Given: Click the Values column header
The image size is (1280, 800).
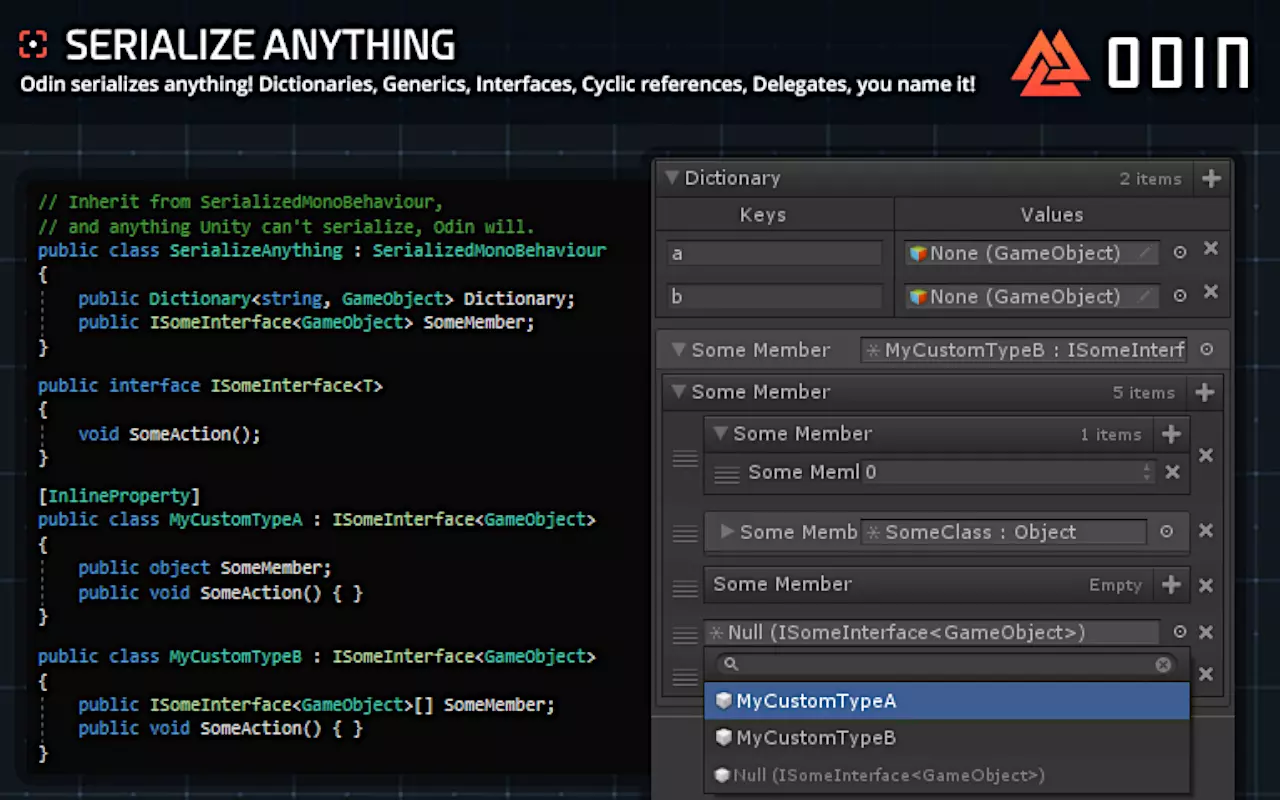Looking at the screenshot, I should click(1051, 215).
